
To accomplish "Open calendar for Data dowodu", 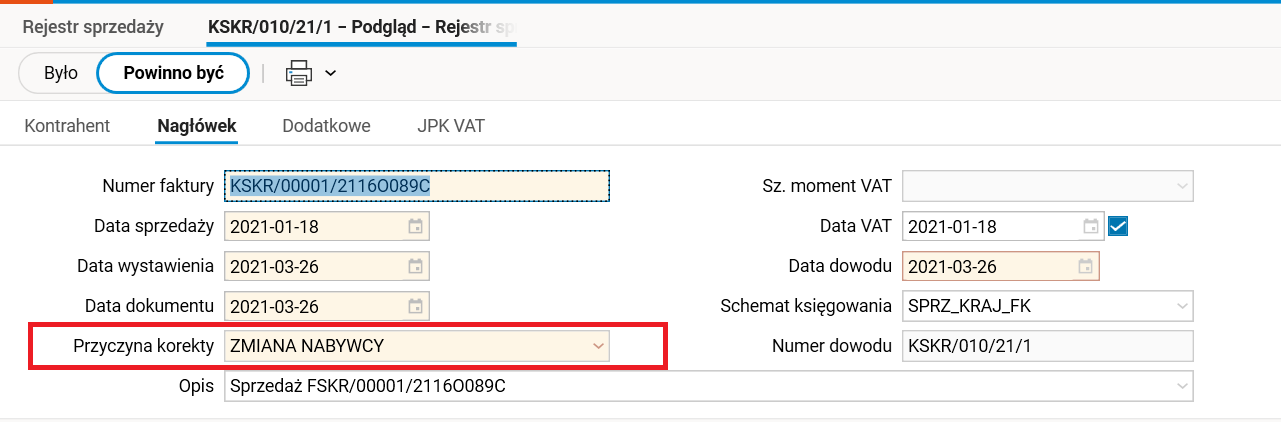I will coord(1085,267).
